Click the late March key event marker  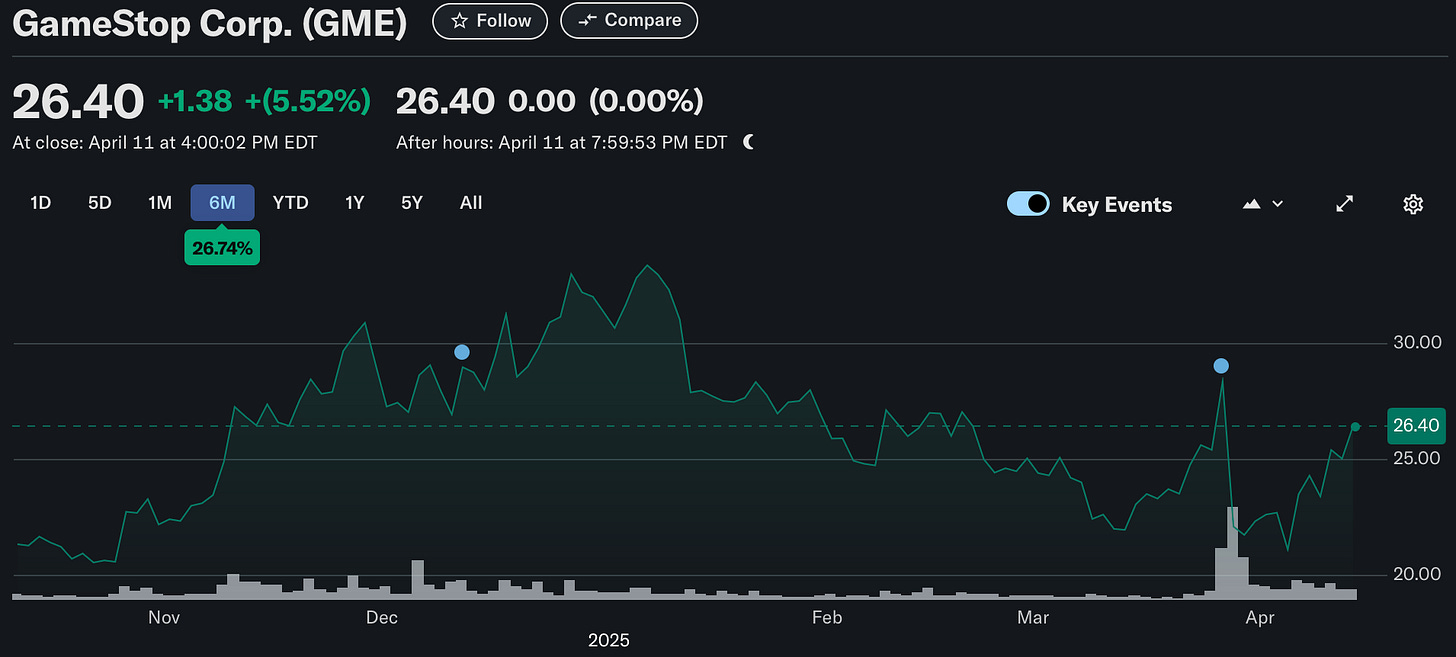click(1221, 366)
